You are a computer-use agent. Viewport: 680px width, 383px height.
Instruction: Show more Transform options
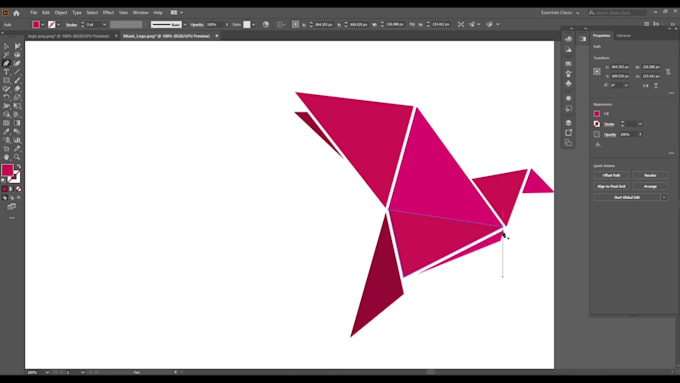671,93
